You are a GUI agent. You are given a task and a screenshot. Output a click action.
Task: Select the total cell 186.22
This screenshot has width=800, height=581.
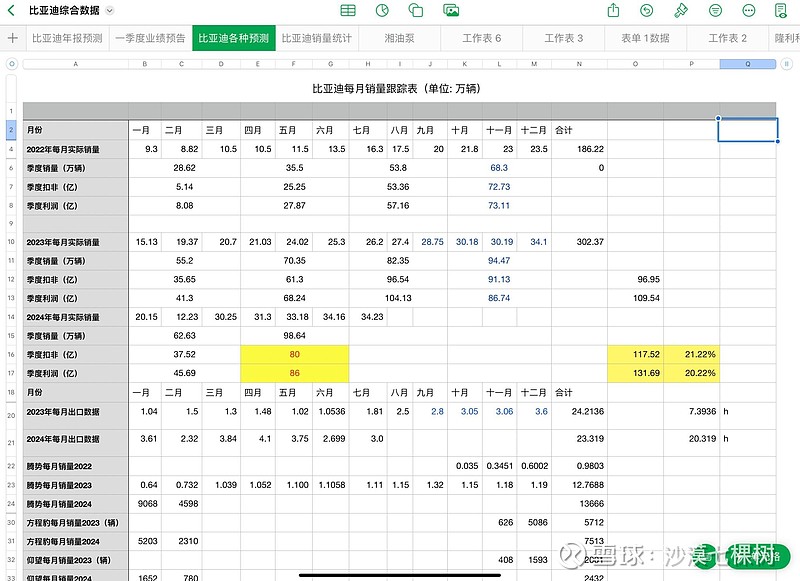(579, 149)
